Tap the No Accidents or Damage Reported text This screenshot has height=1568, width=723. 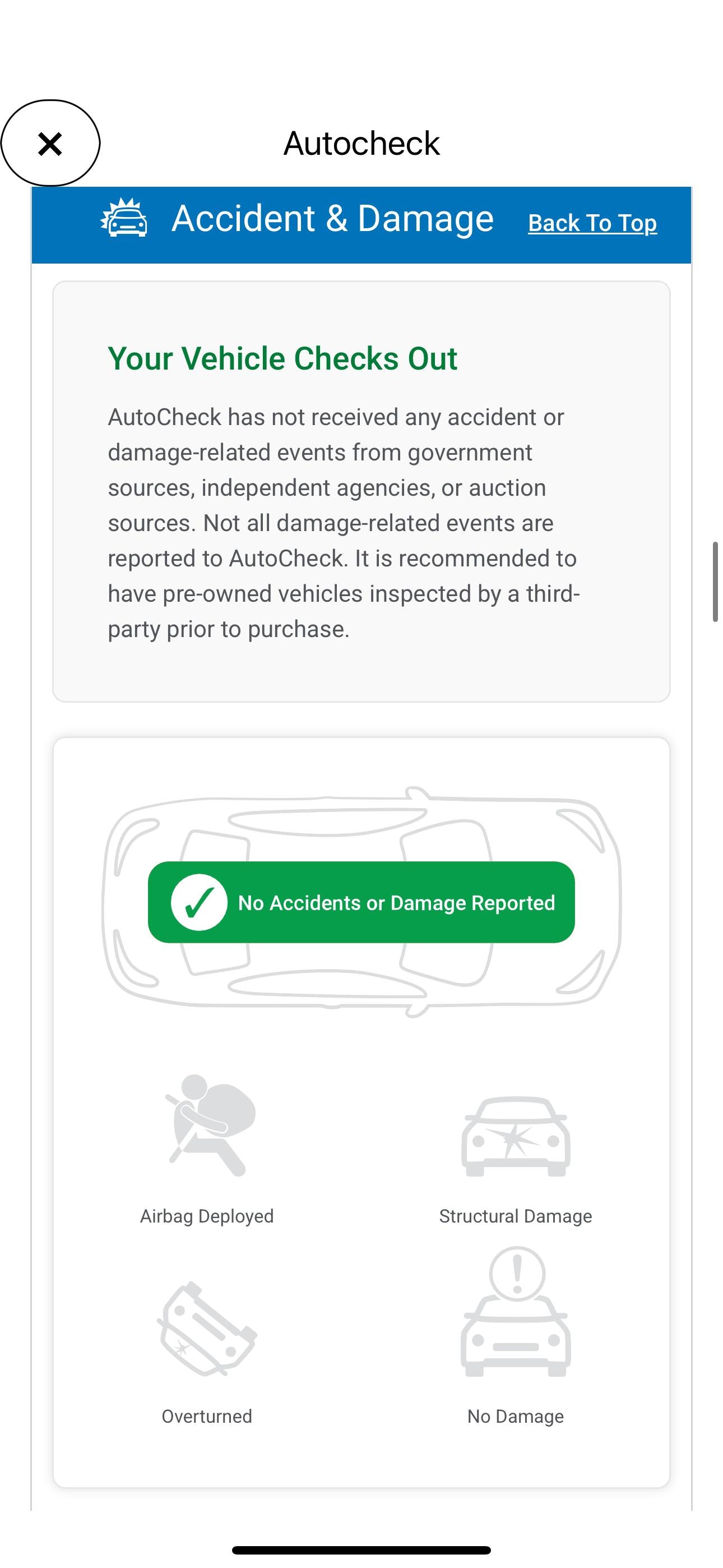point(396,903)
